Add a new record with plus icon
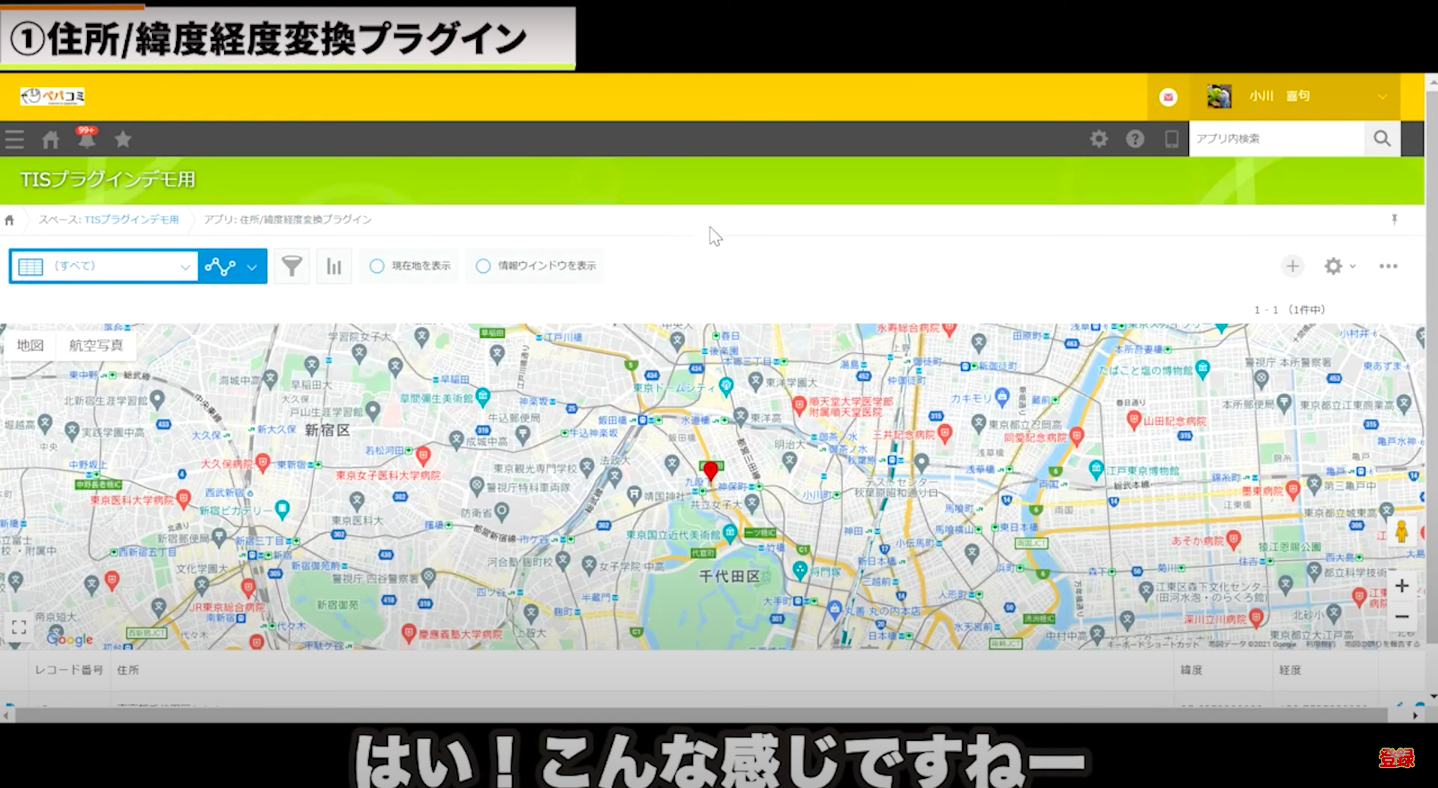1438x788 pixels. [x=1292, y=266]
